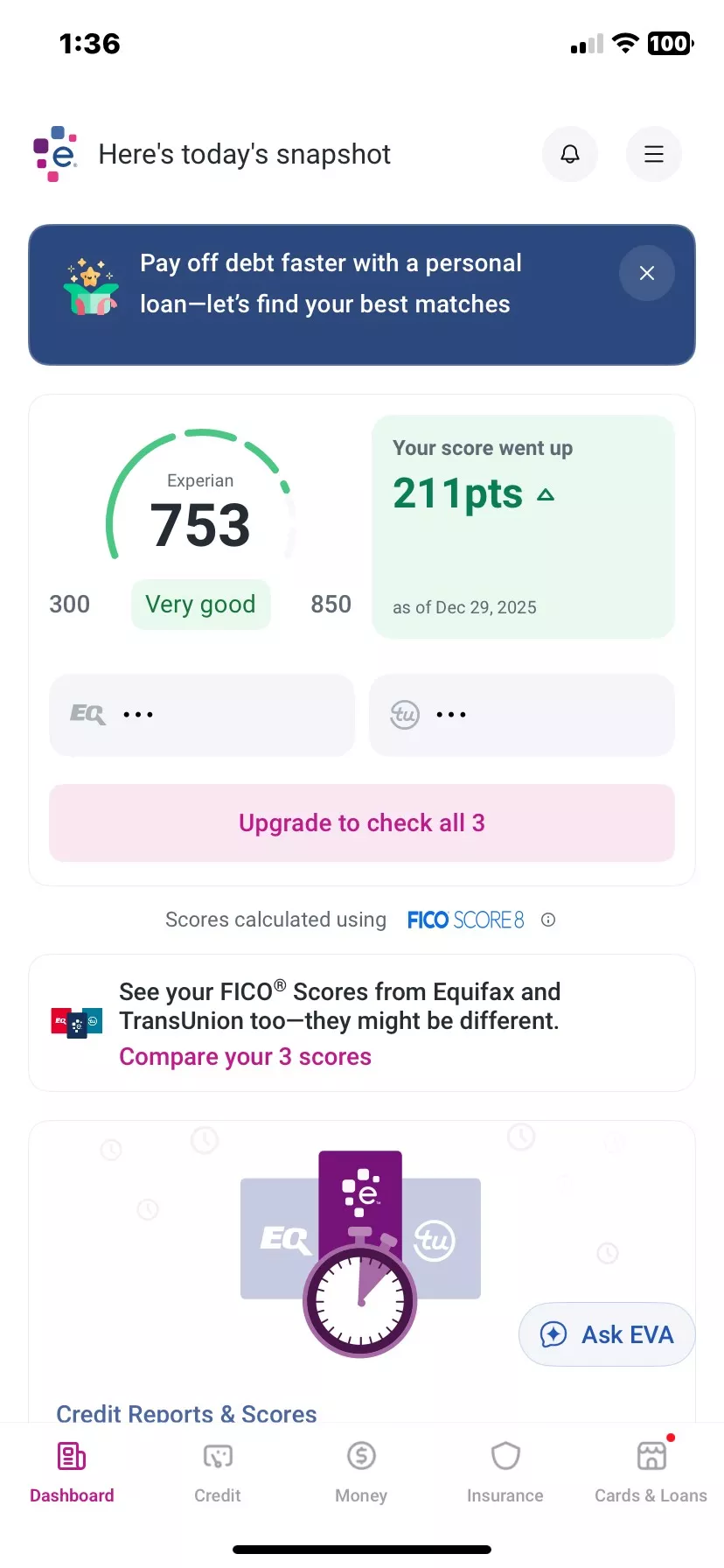Open the Ask EVA assistant
724x1568 pixels.
tap(608, 1334)
